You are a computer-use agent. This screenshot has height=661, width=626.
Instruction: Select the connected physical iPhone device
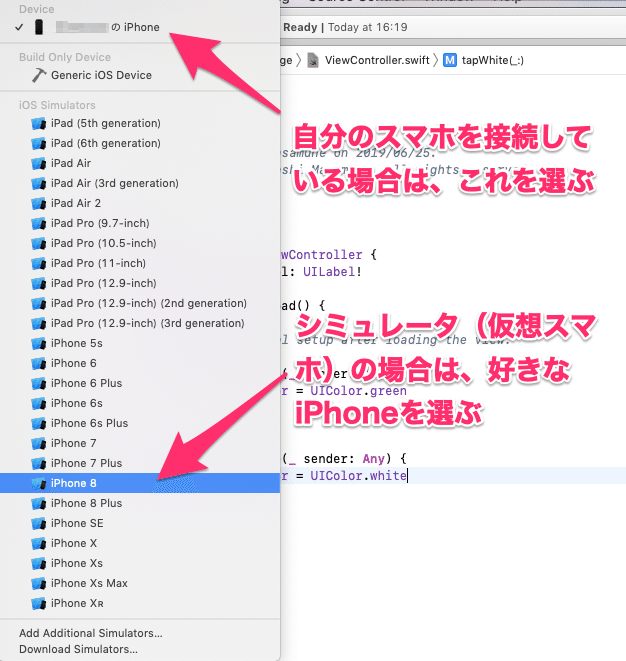140,27
